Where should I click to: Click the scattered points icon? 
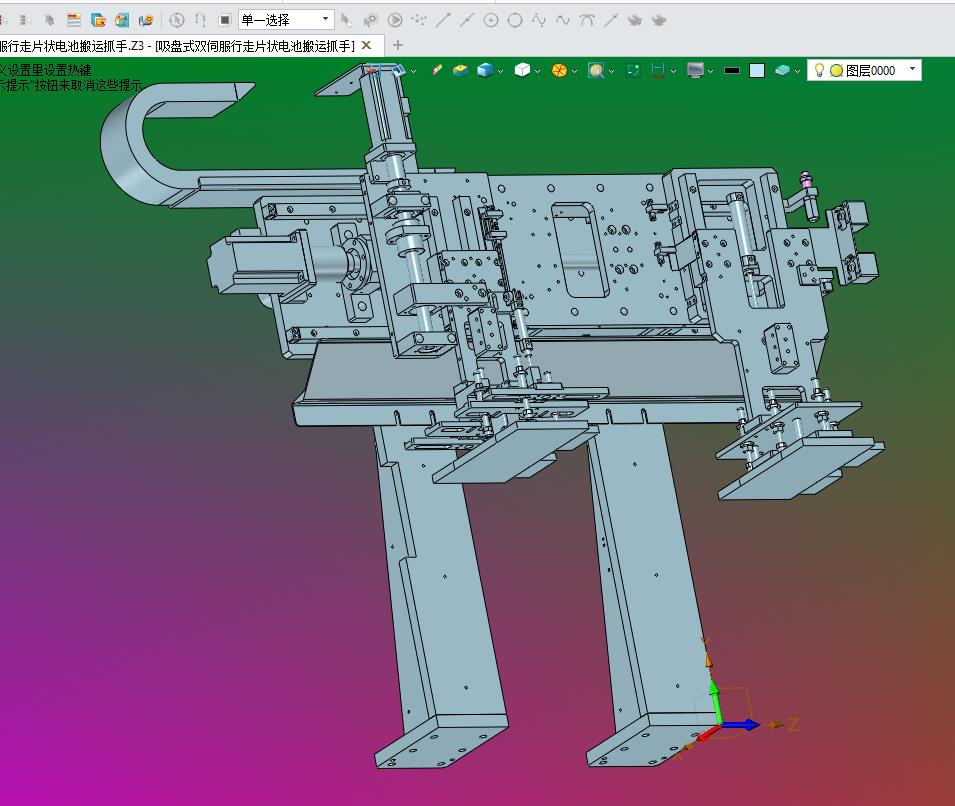tap(419, 20)
